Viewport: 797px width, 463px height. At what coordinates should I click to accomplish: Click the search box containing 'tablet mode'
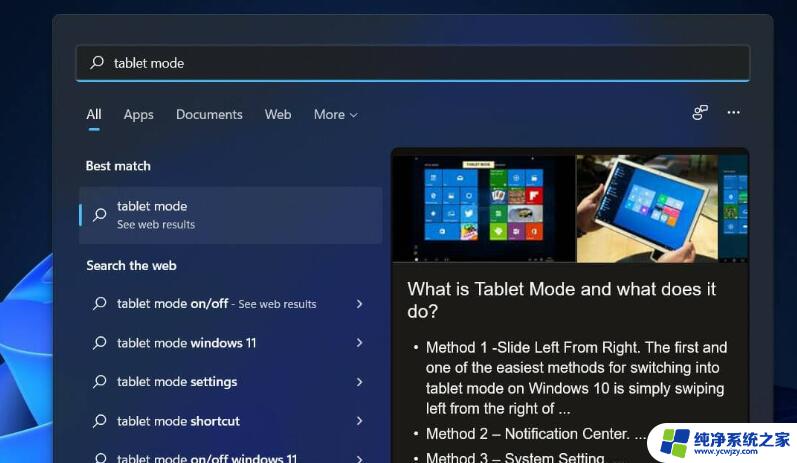click(413, 63)
